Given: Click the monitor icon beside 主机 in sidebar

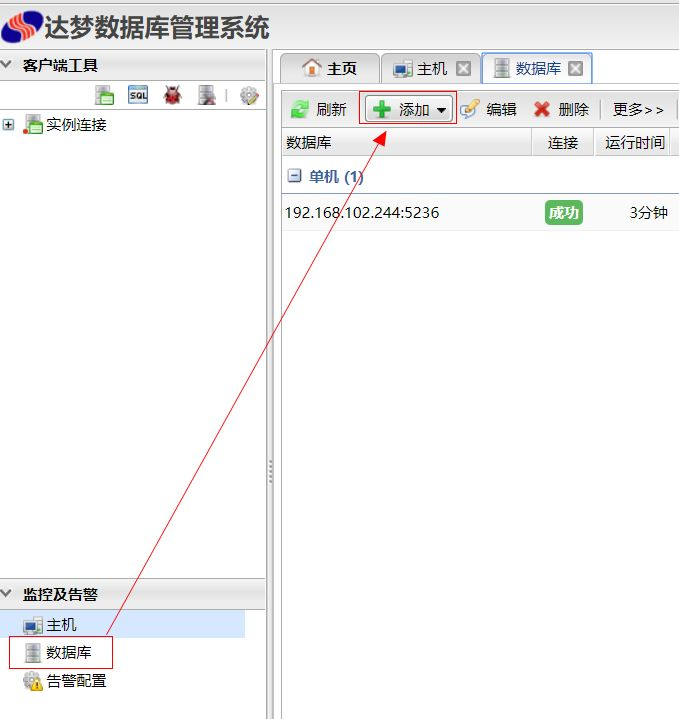Looking at the screenshot, I should point(33,625).
